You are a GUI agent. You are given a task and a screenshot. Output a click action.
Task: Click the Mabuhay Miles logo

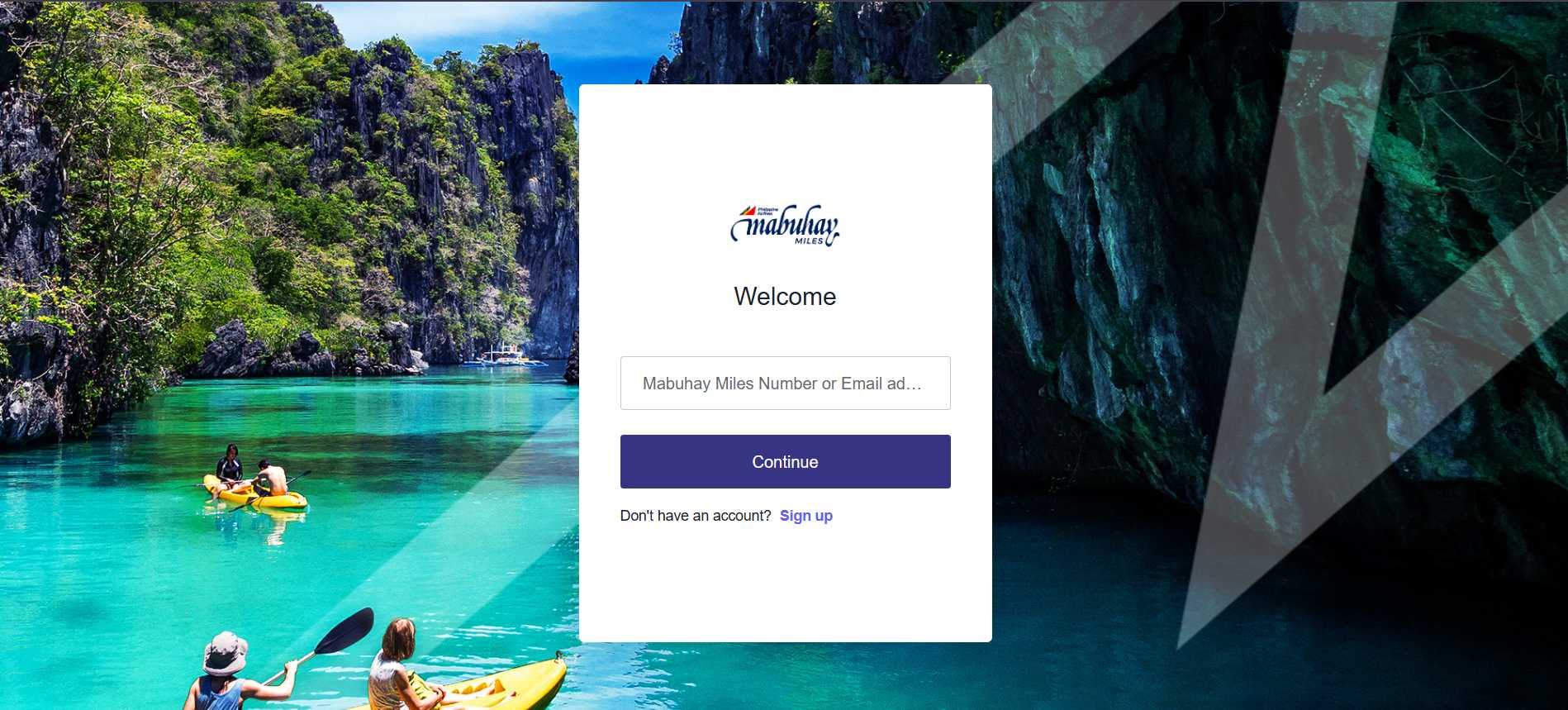(785, 225)
